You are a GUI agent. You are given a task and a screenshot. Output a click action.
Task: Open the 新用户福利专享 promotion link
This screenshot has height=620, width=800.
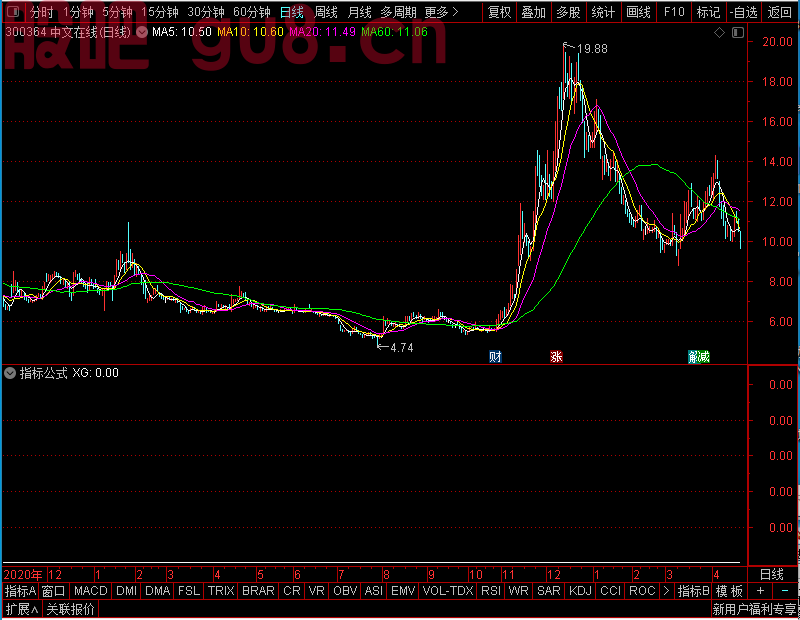point(755,609)
